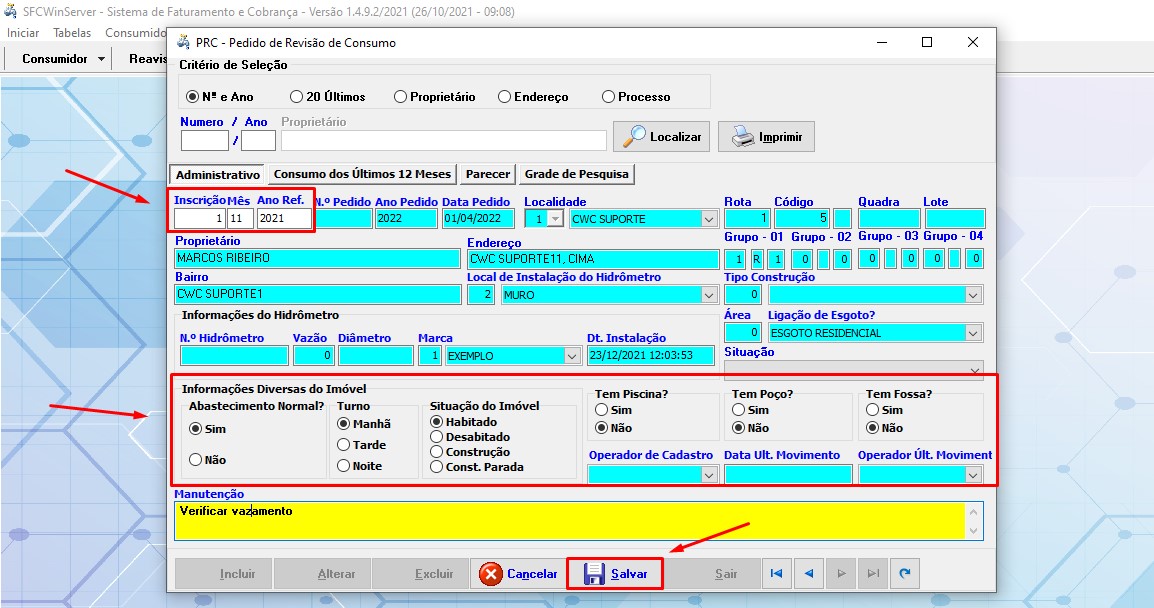Select the 20 Últimos radio option
Viewport: 1154px width, 608px height.
point(297,97)
